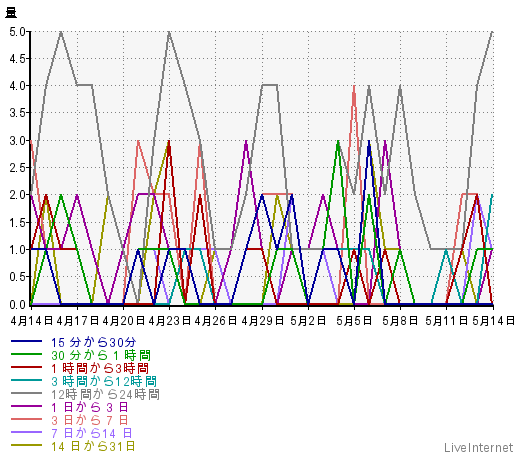Select the 7日から14日 legend label
Image resolution: width=520 pixels, height=457 pixels.
(x=92, y=433)
